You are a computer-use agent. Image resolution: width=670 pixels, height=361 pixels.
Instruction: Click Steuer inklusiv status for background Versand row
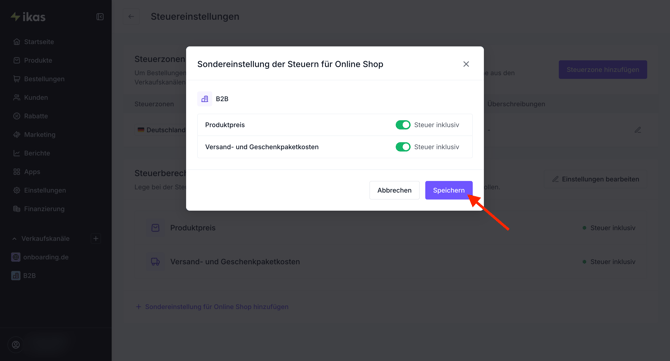[608, 261]
